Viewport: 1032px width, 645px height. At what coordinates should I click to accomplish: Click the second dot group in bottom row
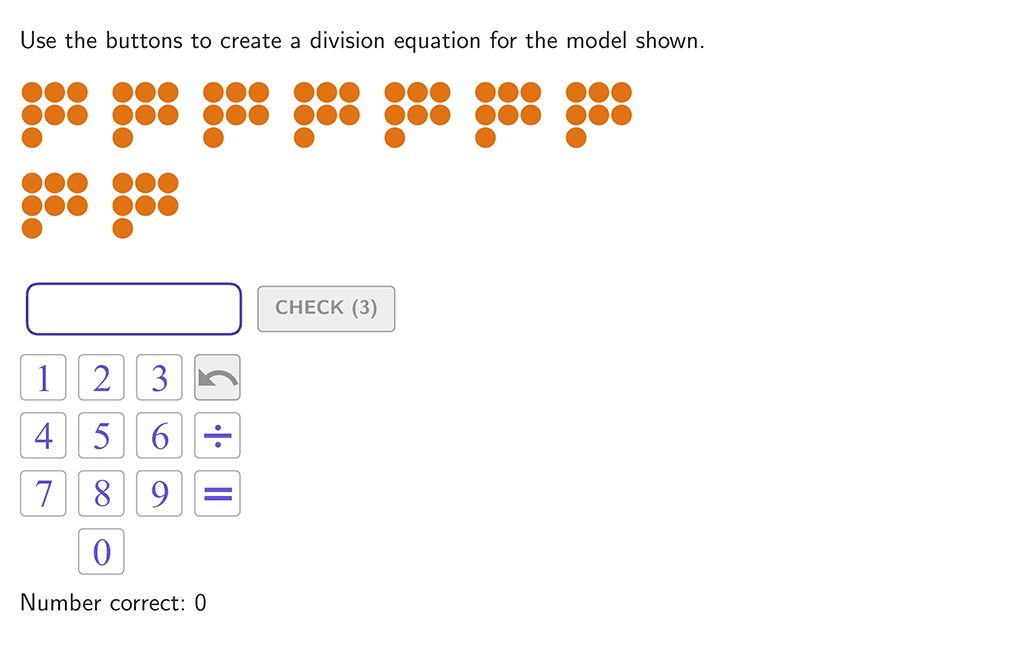pyautogui.click(x=145, y=205)
